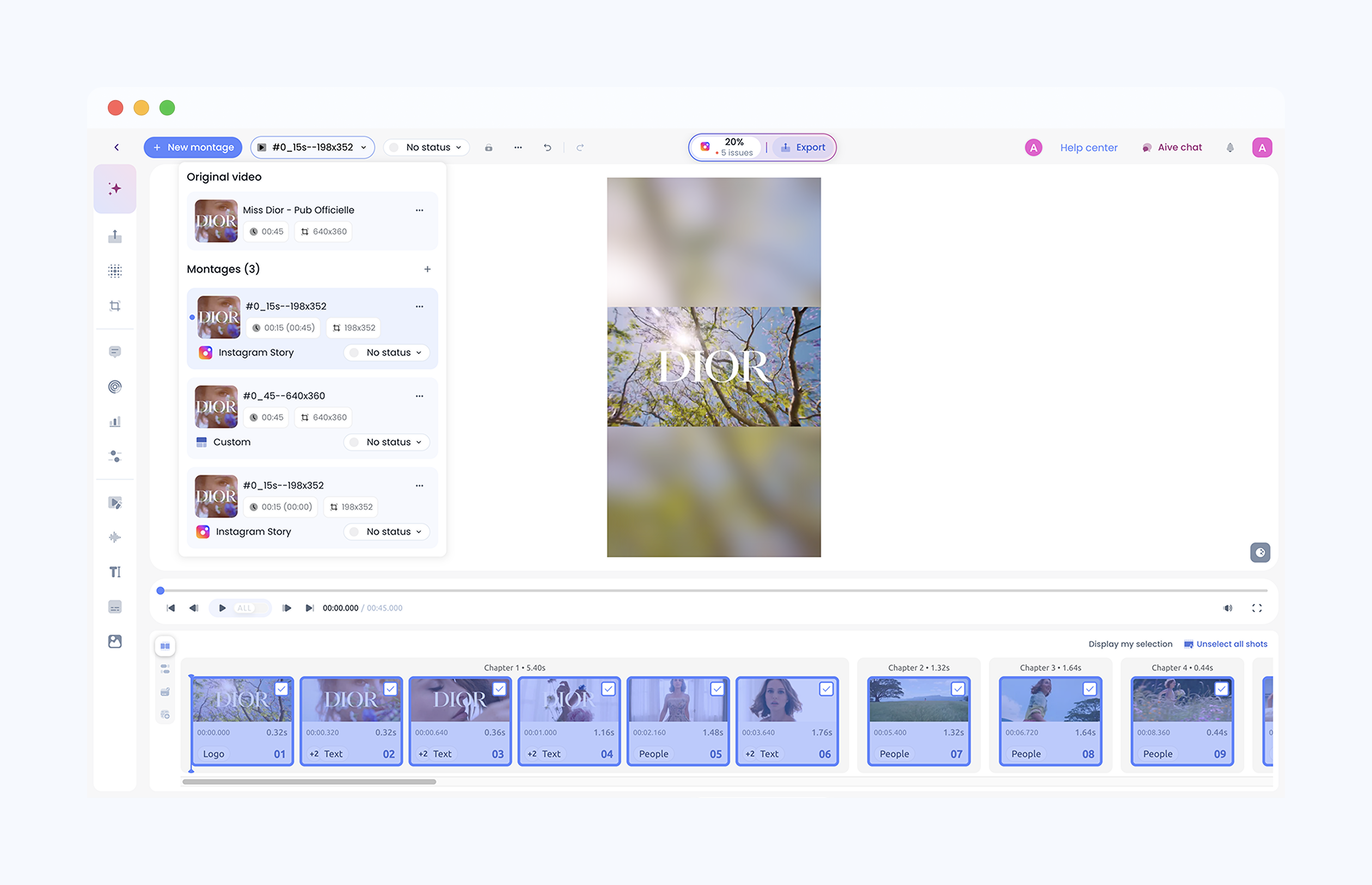Open options menu for Miss Dior video
This screenshot has width=1372, height=885.
point(419,210)
